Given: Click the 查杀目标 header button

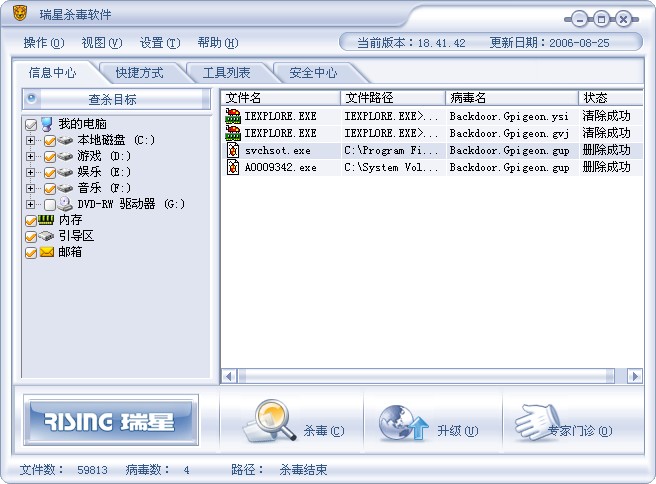Looking at the screenshot, I should (x=116, y=99).
